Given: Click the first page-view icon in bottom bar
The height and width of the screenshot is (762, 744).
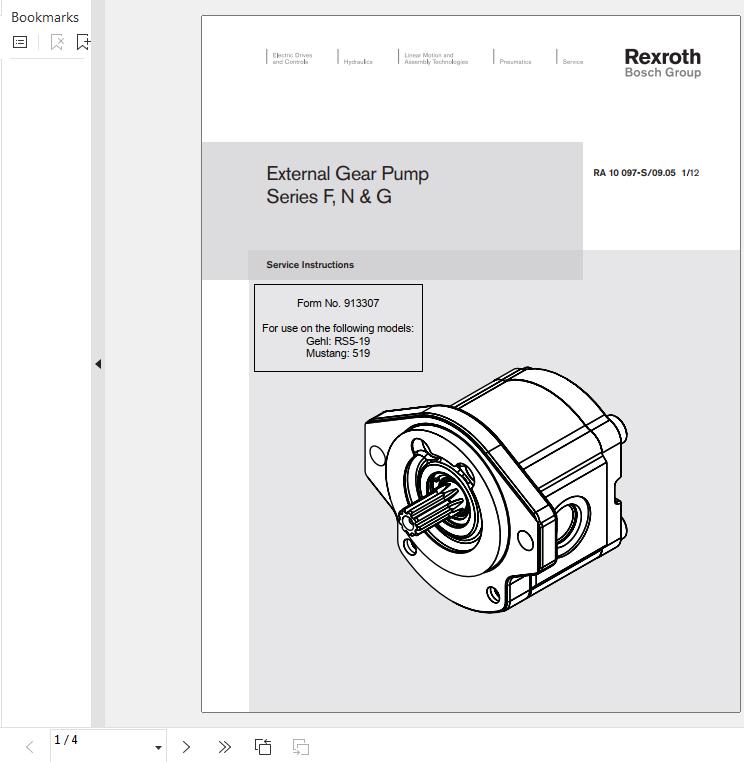Looking at the screenshot, I should (x=263, y=747).
